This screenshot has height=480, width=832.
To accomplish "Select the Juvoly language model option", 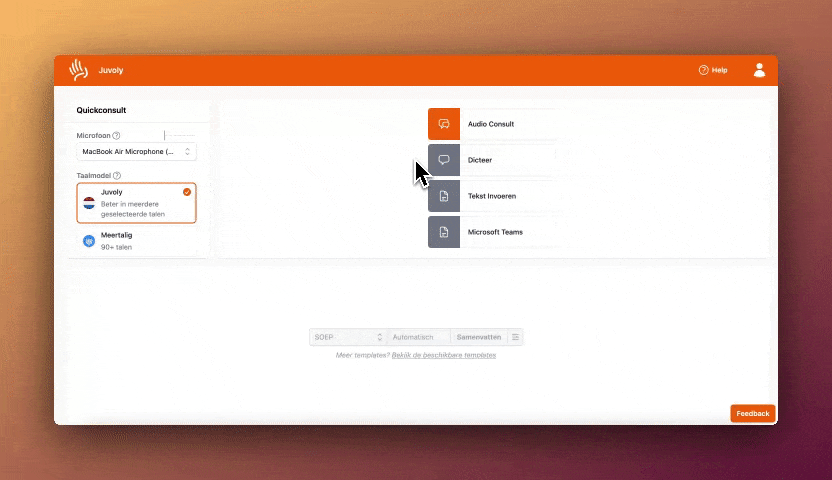I will tap(136, 203).
